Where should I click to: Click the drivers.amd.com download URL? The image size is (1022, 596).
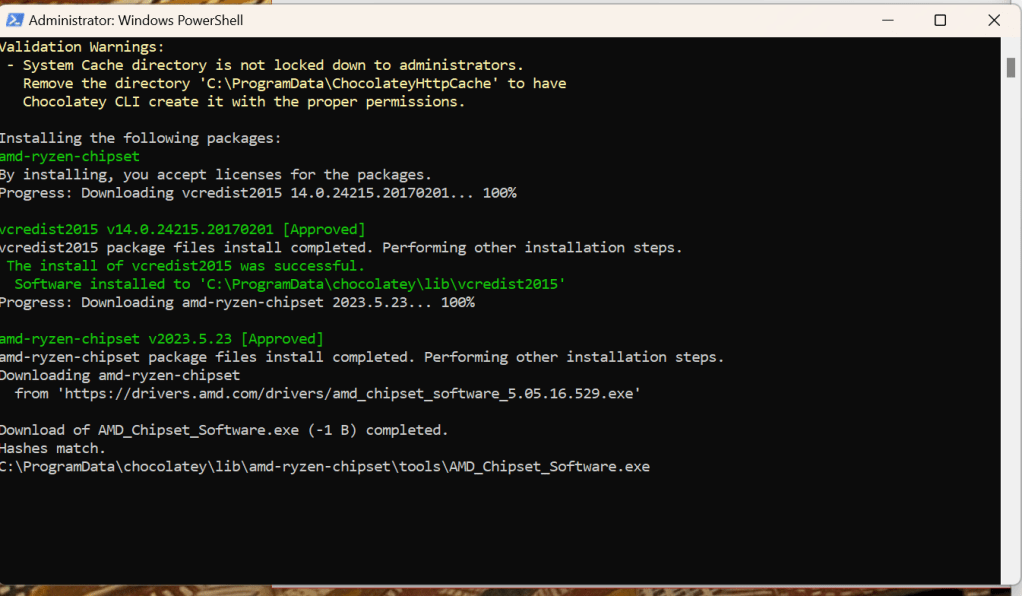pos(349,394)
